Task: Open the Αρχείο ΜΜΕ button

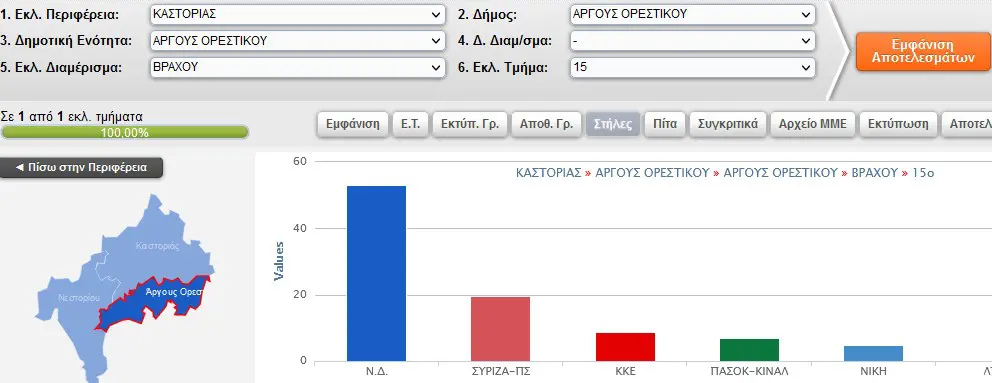Action: 812,124
